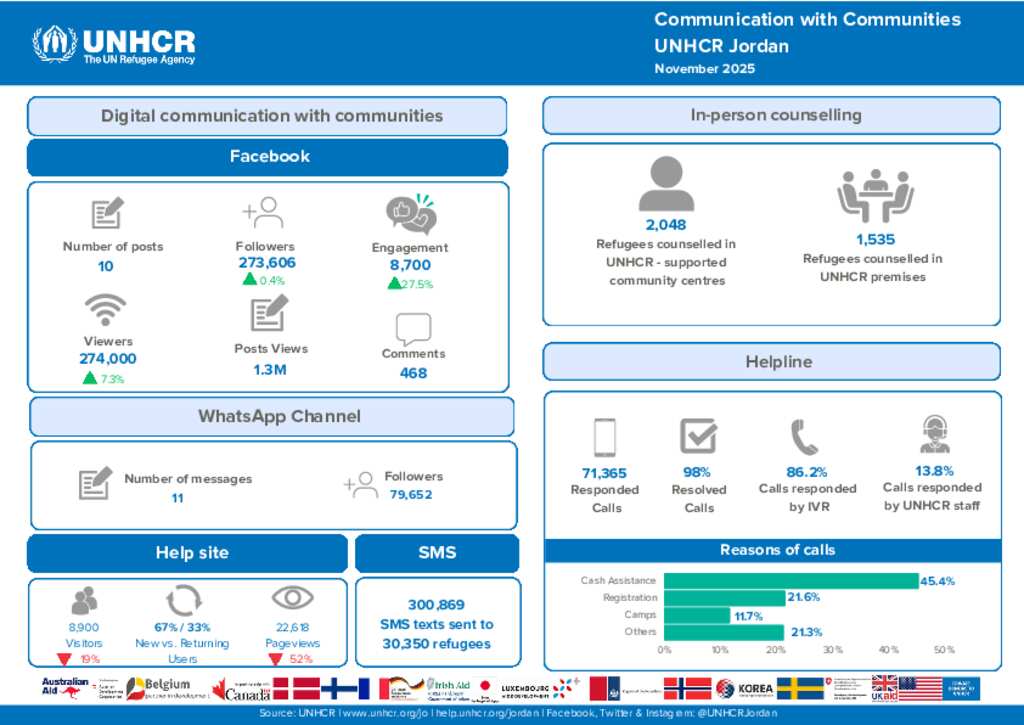Select the UNHCR staff headset agent icon
The image size is (1024, 725).
(x=934, y=435)
